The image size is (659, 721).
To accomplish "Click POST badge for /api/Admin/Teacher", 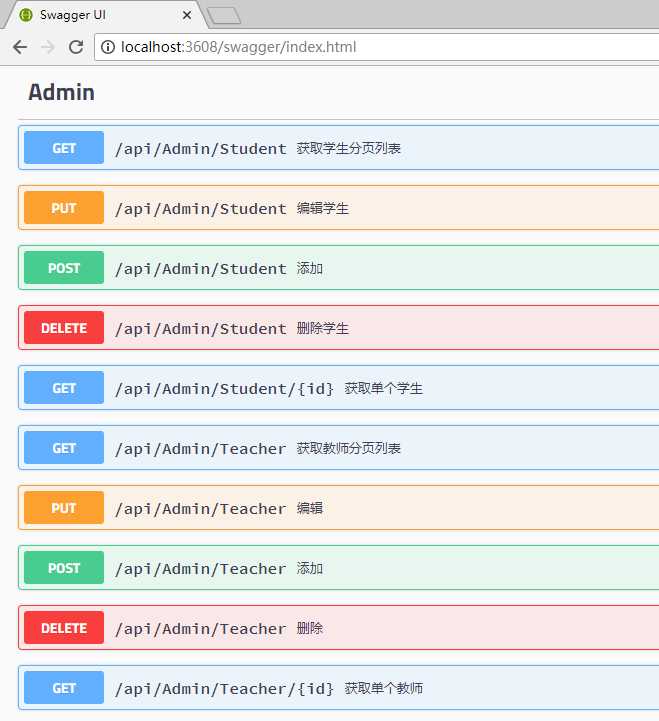I will click(64, 568).
